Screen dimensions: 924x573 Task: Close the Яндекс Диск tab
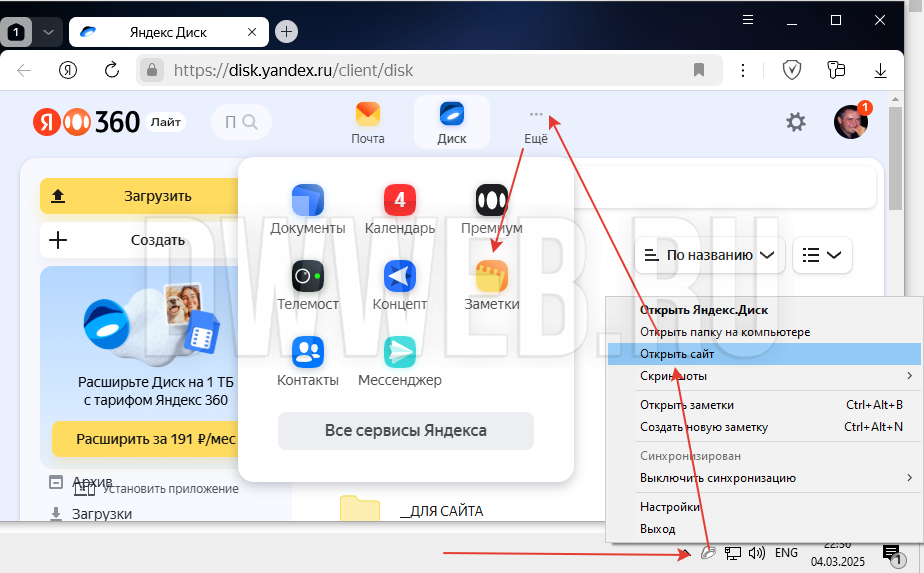tap(252, 32)
